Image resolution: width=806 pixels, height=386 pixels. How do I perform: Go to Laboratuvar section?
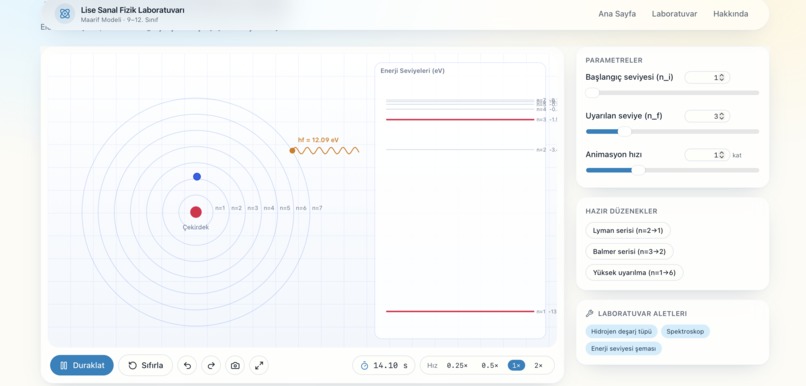(674, 14)
